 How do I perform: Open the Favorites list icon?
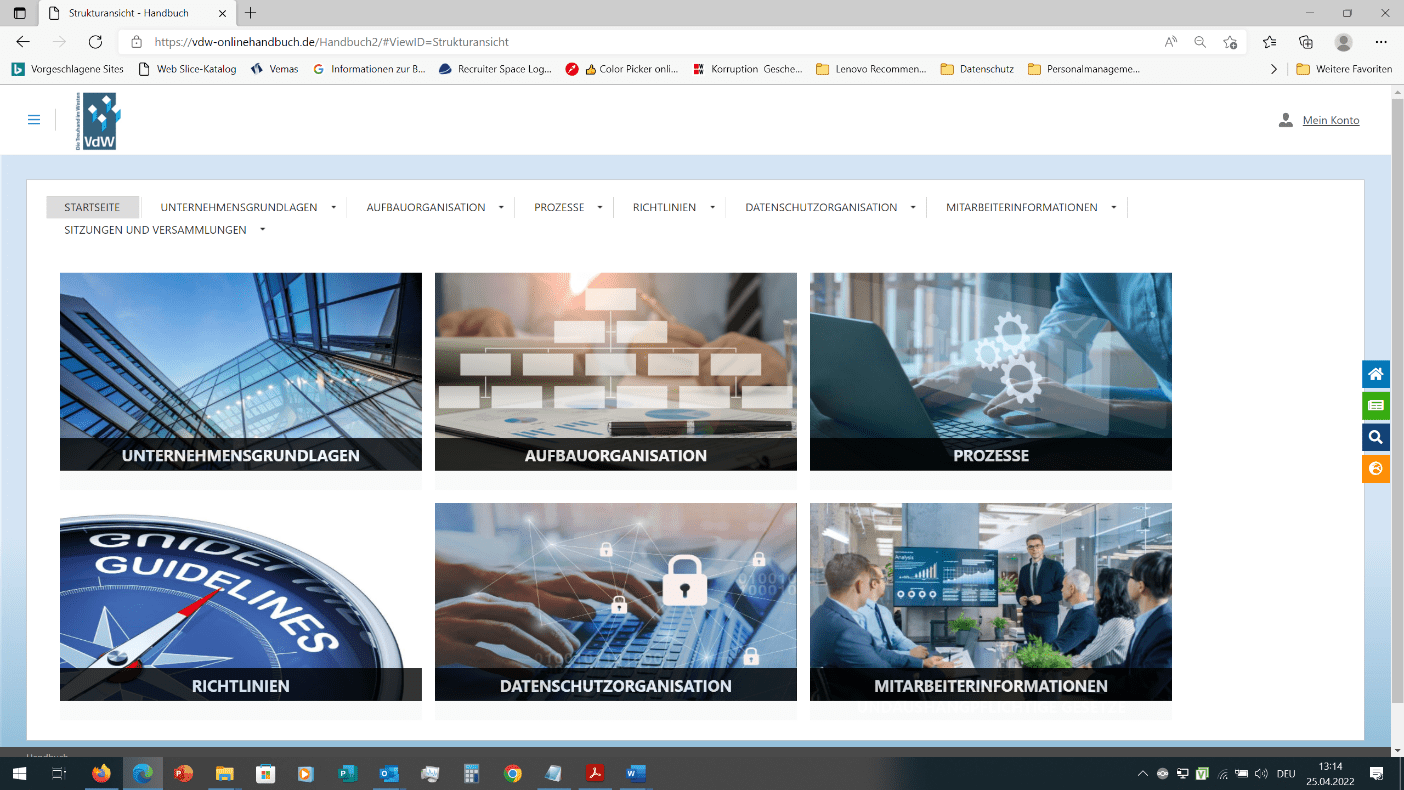tap(1269, 42)
